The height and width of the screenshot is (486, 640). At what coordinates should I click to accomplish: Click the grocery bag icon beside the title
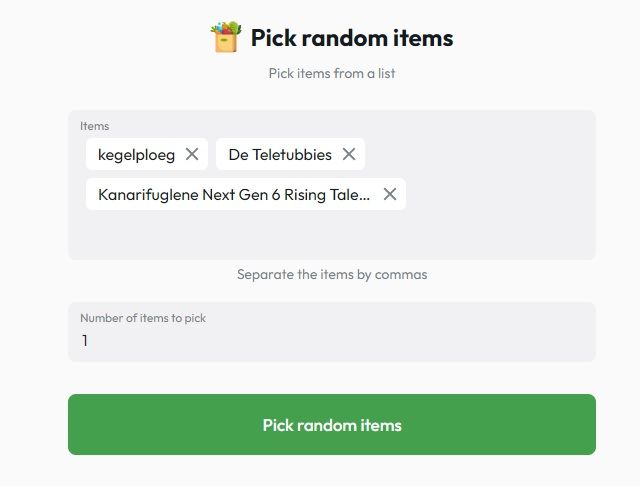coord(226,37)
